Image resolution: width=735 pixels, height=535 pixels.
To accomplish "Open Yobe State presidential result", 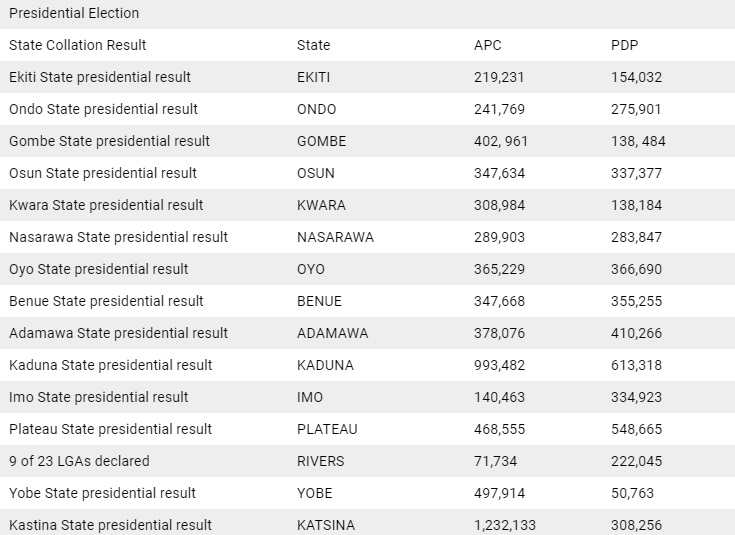I will coord(102,493).
